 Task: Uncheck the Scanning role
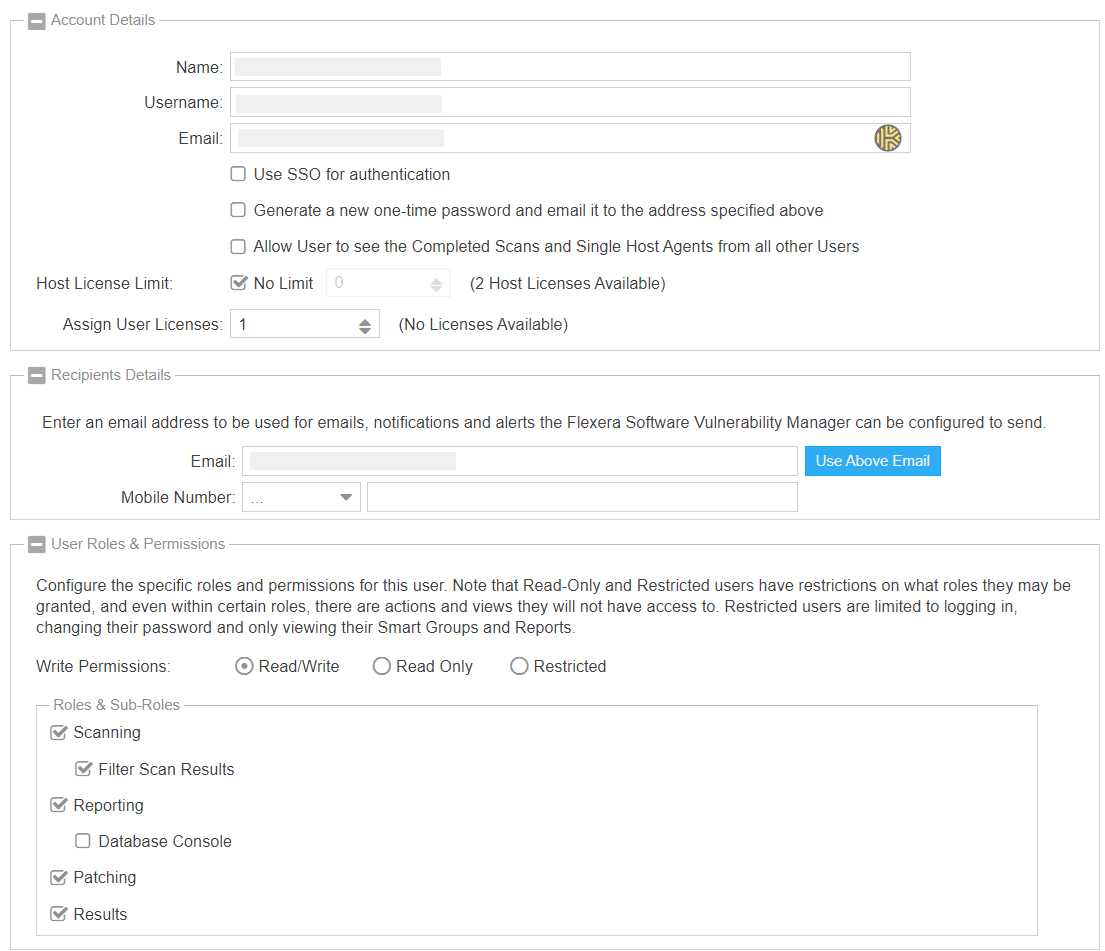pyautogui.click(x=58, y=732)
